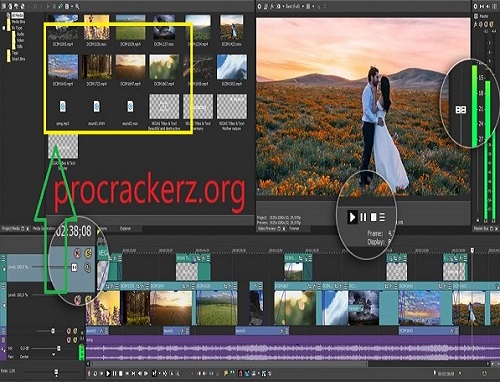The height and width of the screenshot is (382, 500).
Task: Select Smart Bins in the media tree
Action: point(18,59)
